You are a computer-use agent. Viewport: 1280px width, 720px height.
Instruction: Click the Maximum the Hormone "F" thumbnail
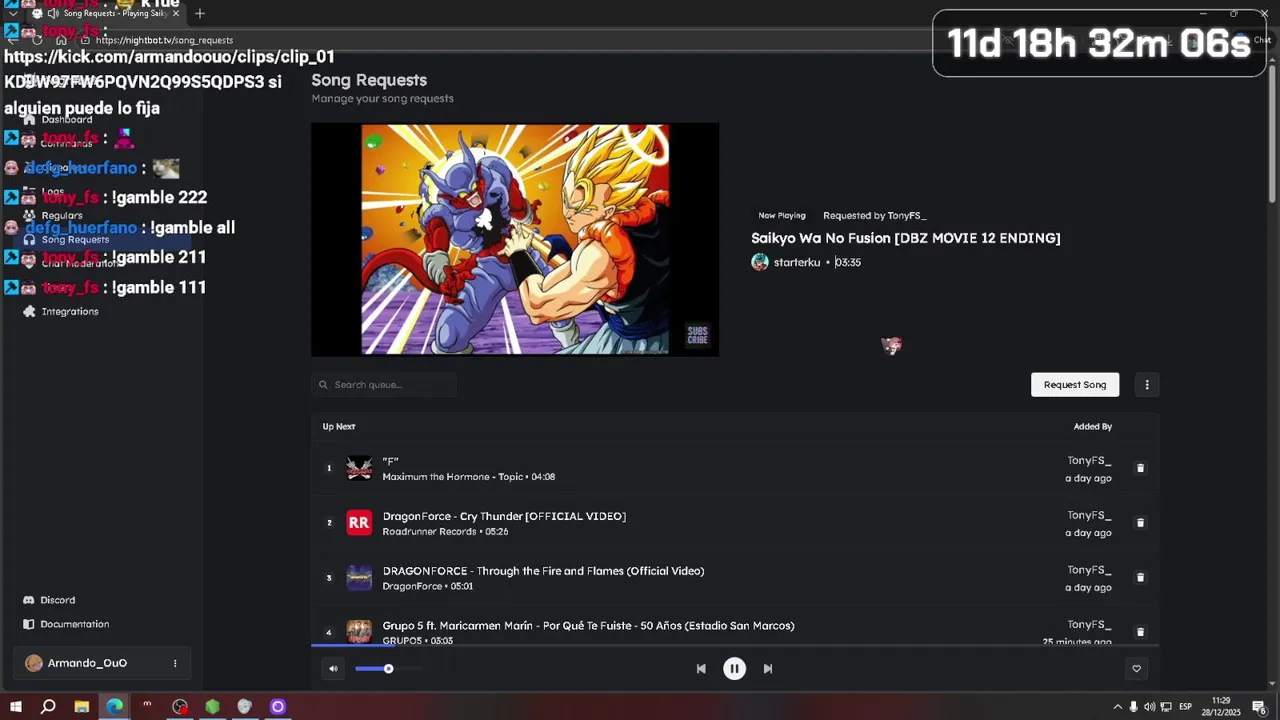[x=359, y=468]
